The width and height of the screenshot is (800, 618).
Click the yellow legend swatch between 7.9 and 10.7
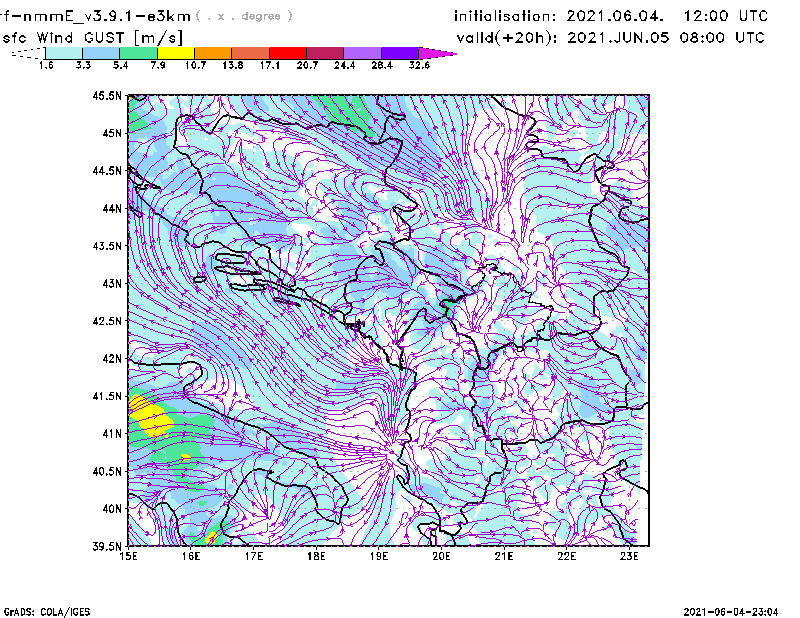tap(176, 53)
